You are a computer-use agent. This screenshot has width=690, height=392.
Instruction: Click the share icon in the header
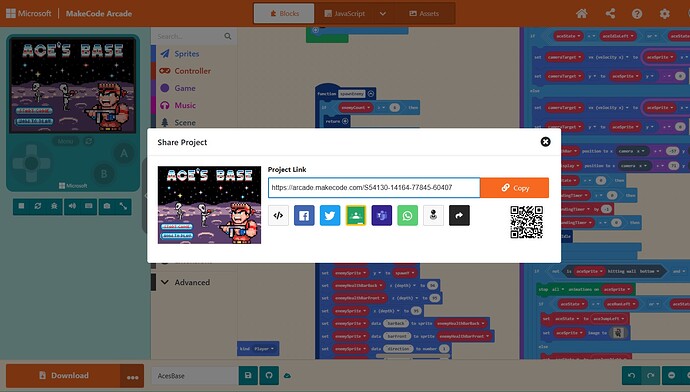click(x=610, y=14)
